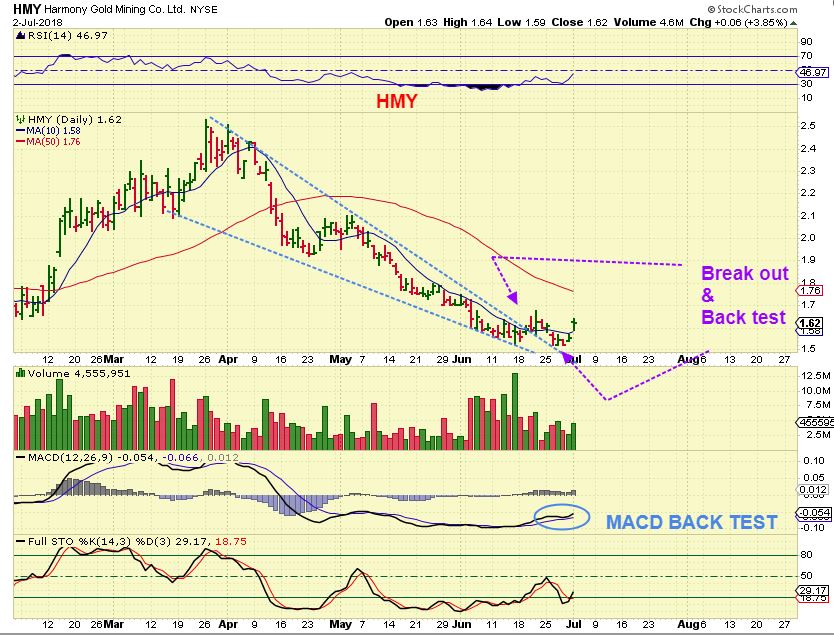
Task: Click the NYSE exchange label
Action: (x=204, y=10)
